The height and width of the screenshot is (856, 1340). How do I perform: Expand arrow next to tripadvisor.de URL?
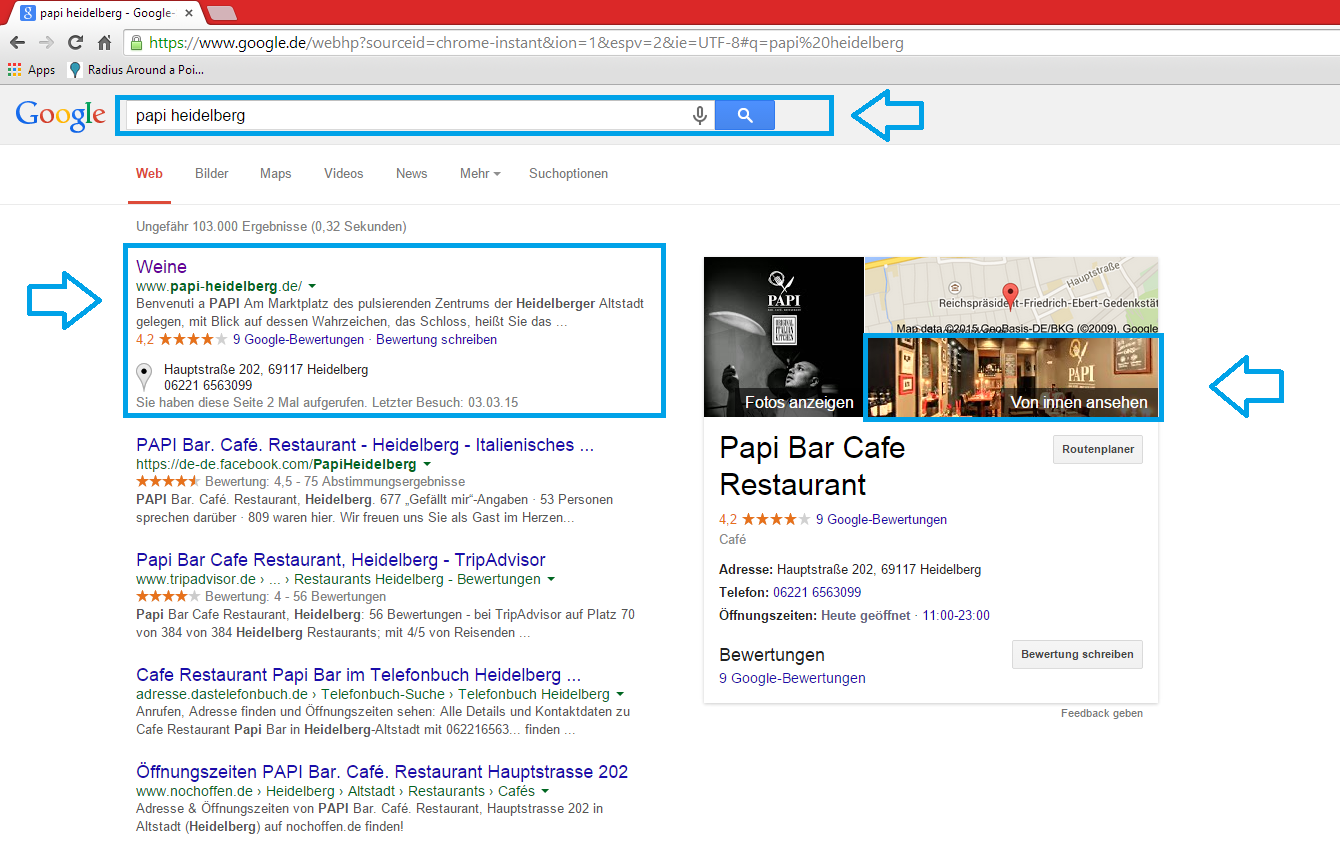551,580
